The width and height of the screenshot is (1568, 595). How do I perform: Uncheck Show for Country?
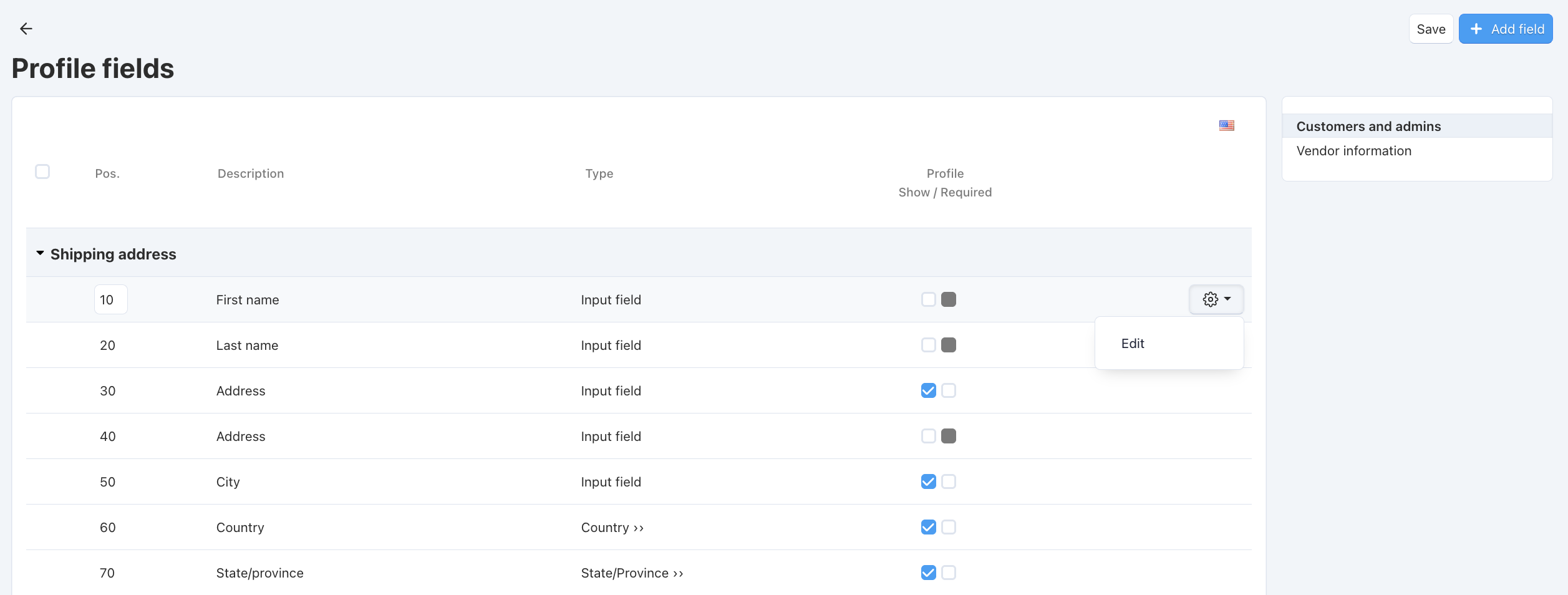(x=929, y=527)
